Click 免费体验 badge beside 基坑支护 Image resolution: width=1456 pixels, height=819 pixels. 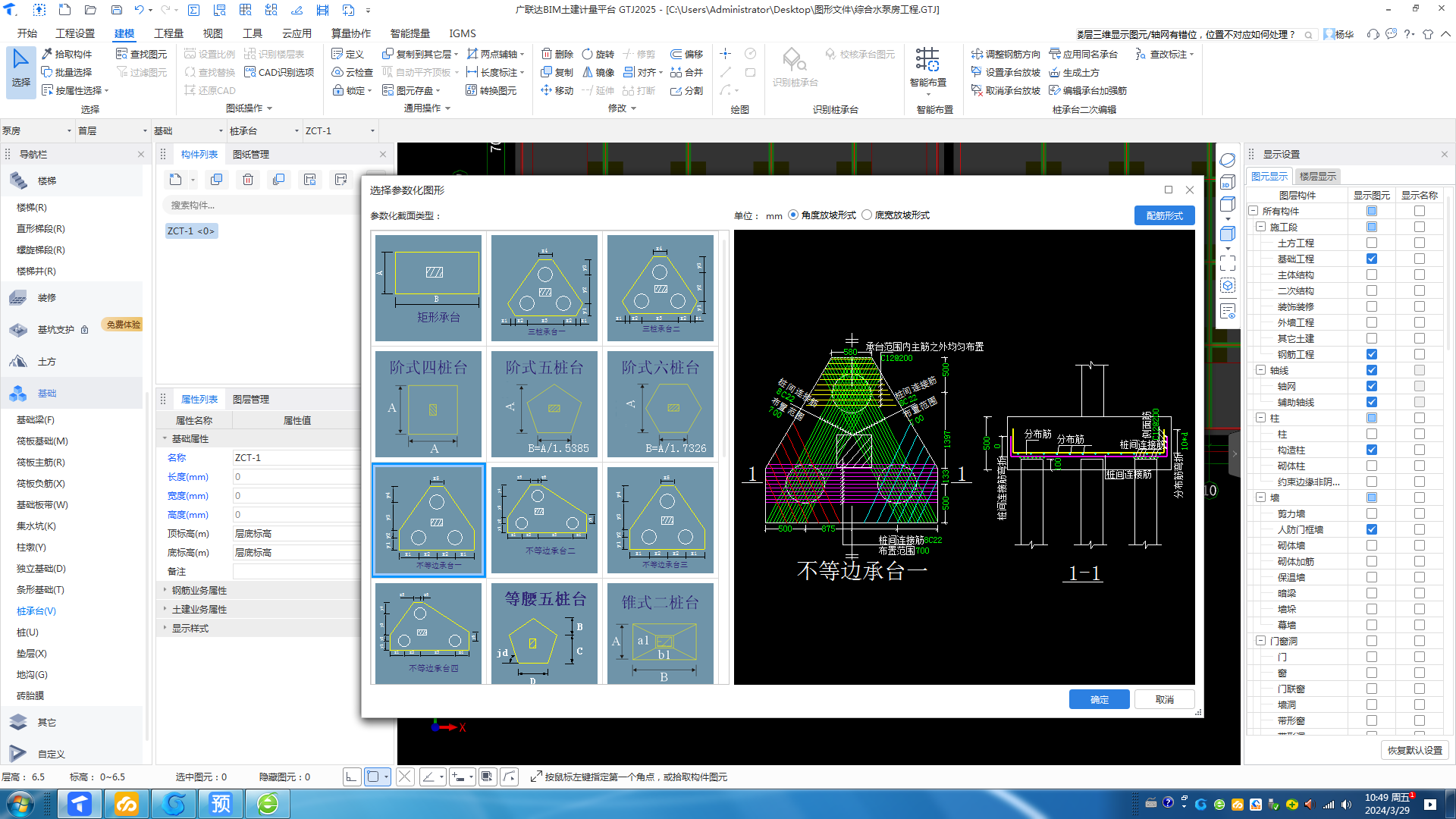[123, 325]
